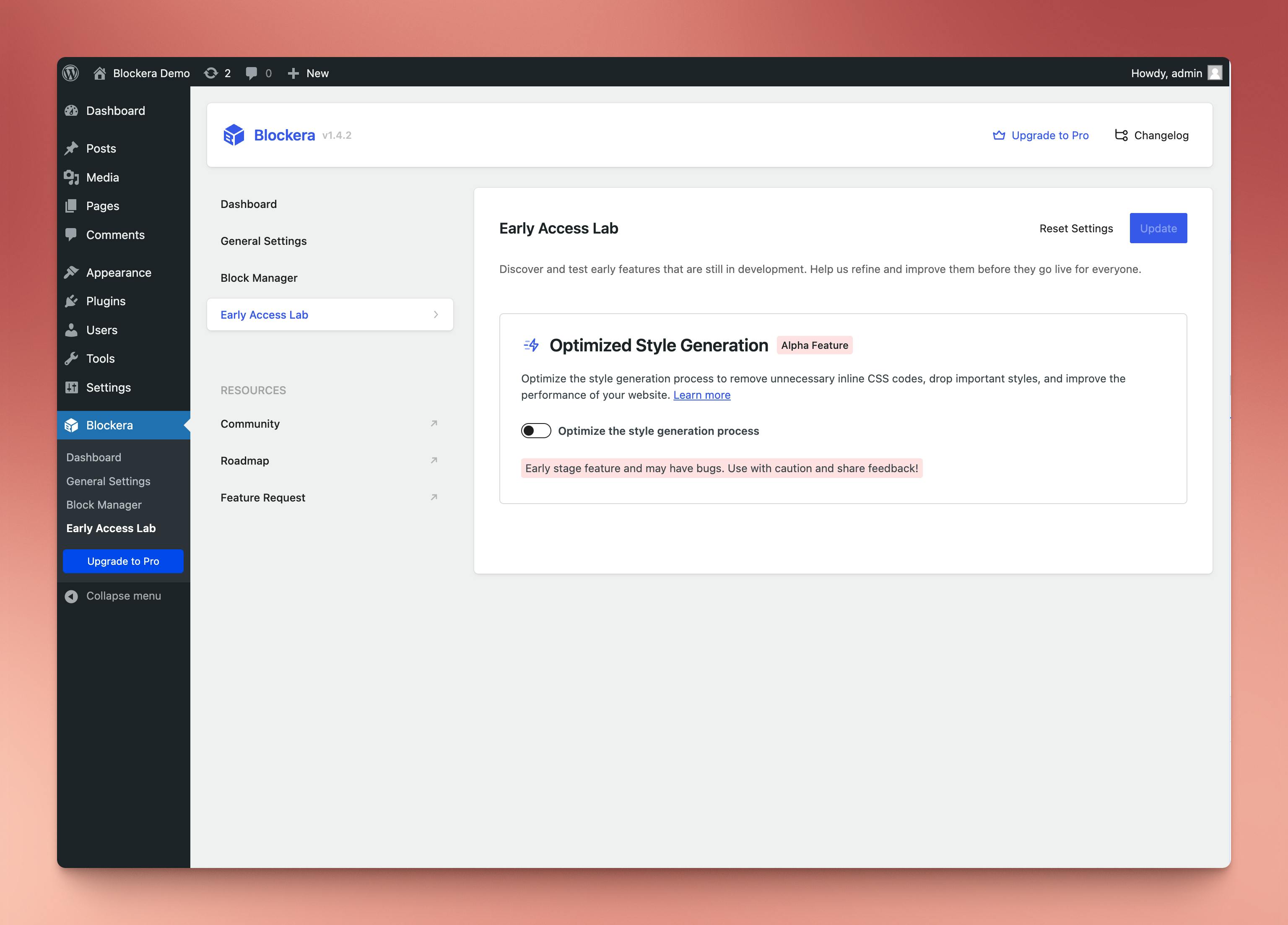Image resolution: width=1288 pixels, height=925 pixels.
Task: Select Early Access Lab panel tab
Action: (x=330, y=314)
